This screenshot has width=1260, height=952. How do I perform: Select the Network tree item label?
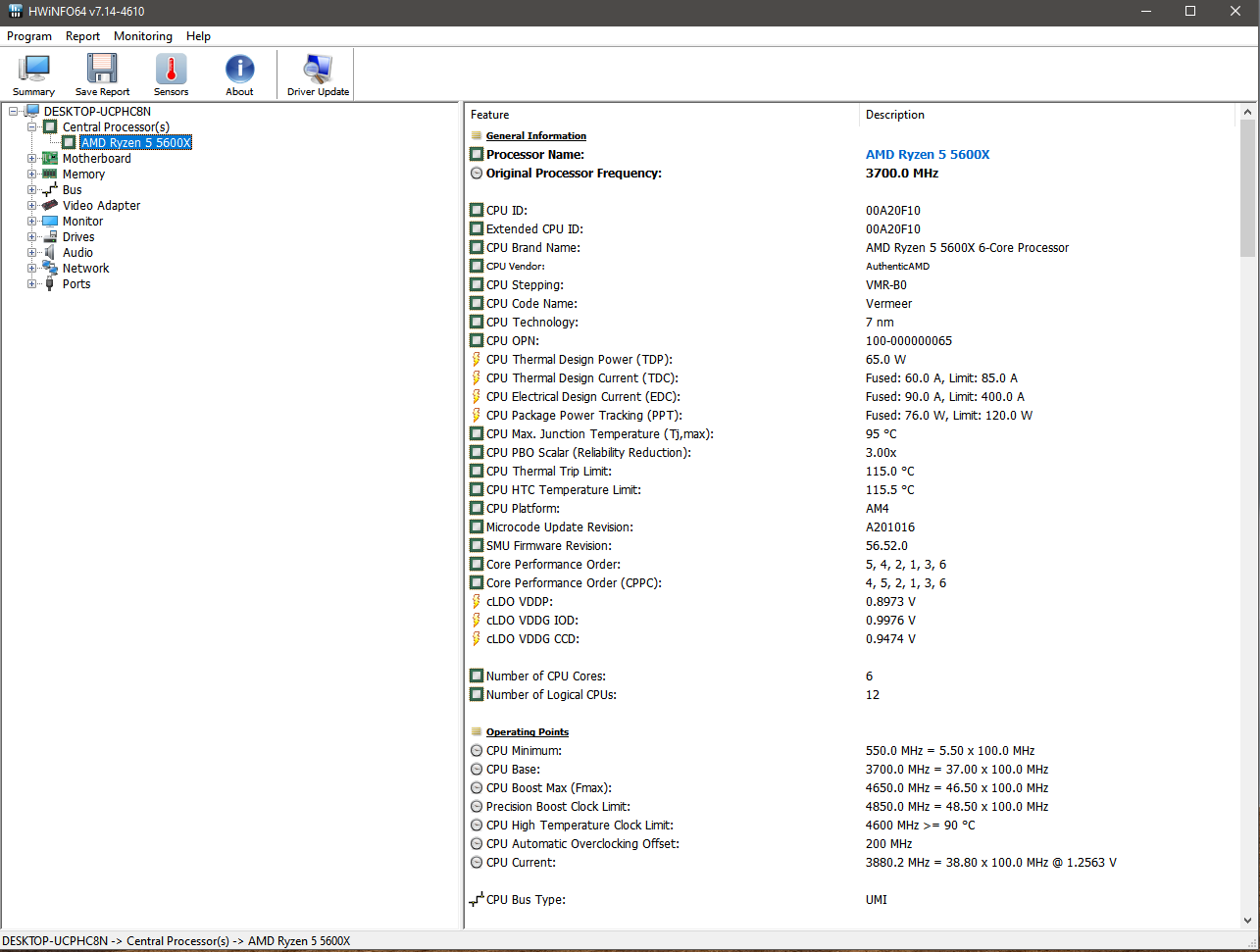[x=86, y=269]
